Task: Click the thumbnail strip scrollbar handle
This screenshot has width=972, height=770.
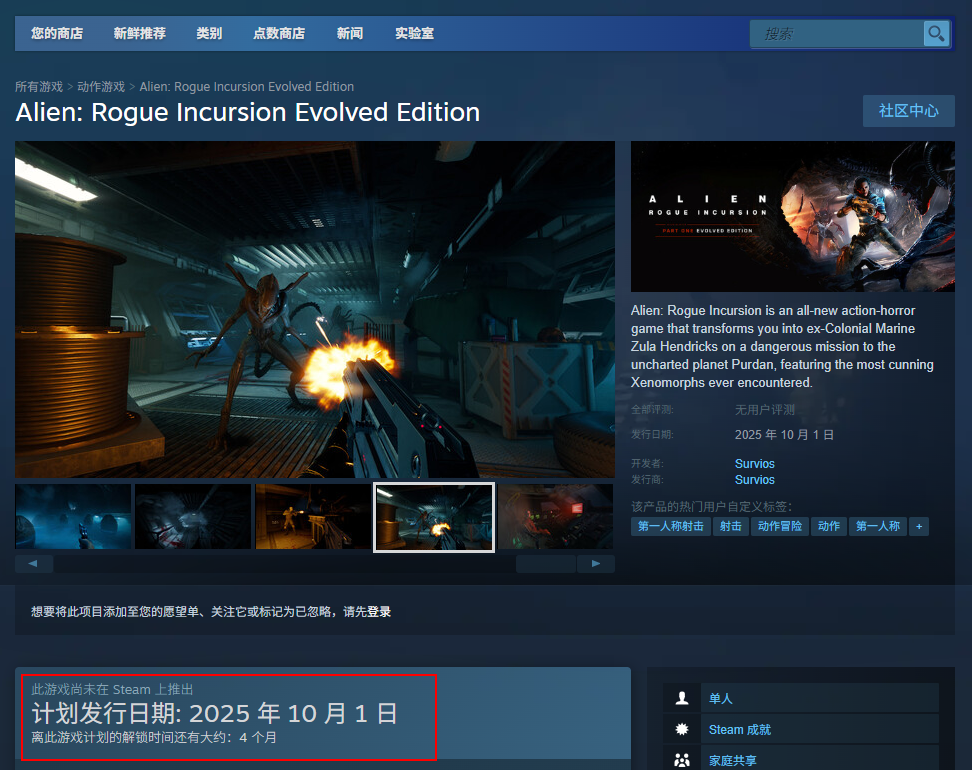Action: (546, 564)
